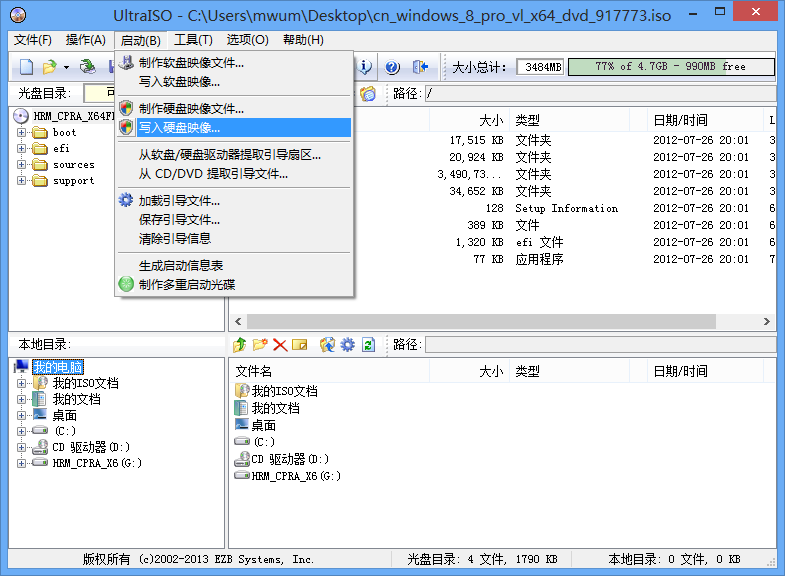This screenshot has width=785, height=576.
Task: Select 我的电脑 in local tree
Action: point(58,367)
